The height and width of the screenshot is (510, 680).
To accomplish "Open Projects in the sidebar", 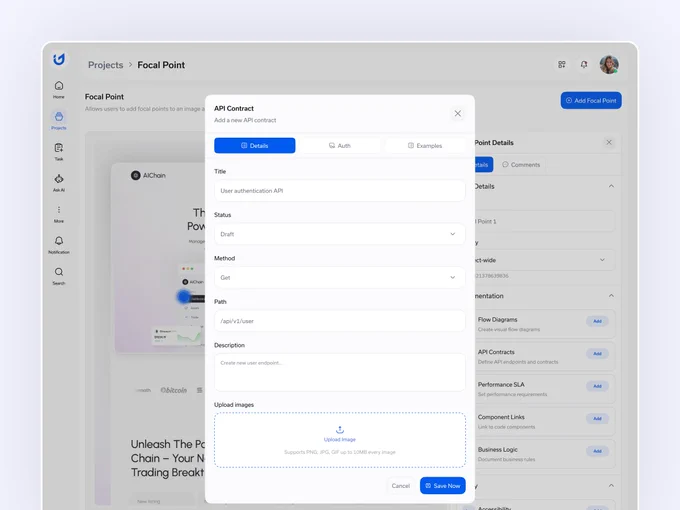I will click(x=59, y=121).
